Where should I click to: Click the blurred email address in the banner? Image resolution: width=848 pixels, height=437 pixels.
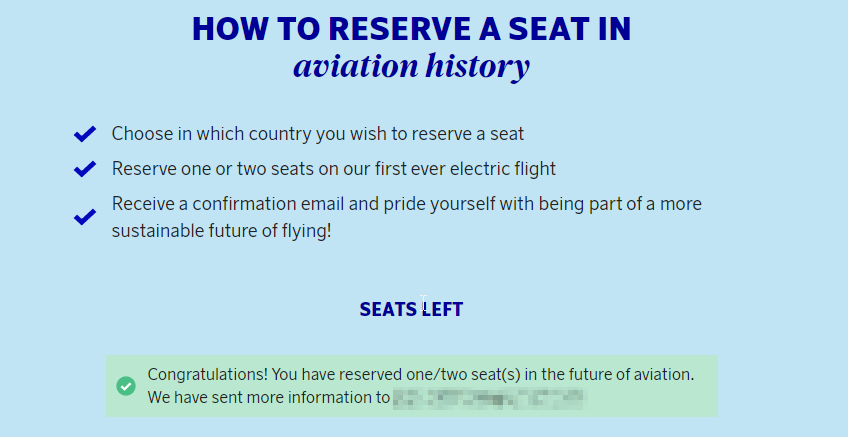(488, 398)
